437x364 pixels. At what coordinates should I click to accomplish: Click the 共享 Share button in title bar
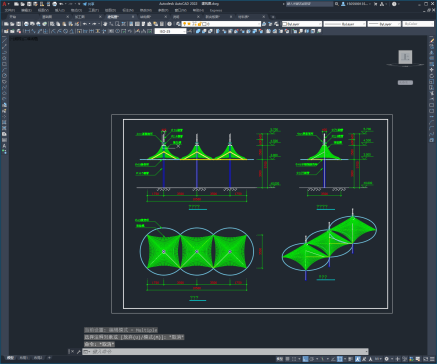click(88, 4)
